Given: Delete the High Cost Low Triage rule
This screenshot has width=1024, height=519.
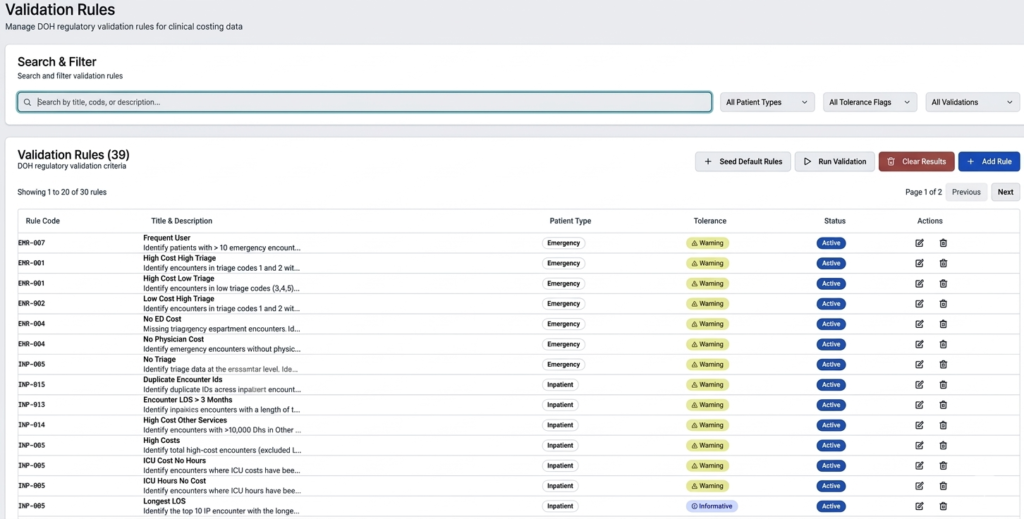Looking at the screenshot, I should click(943, 283).
